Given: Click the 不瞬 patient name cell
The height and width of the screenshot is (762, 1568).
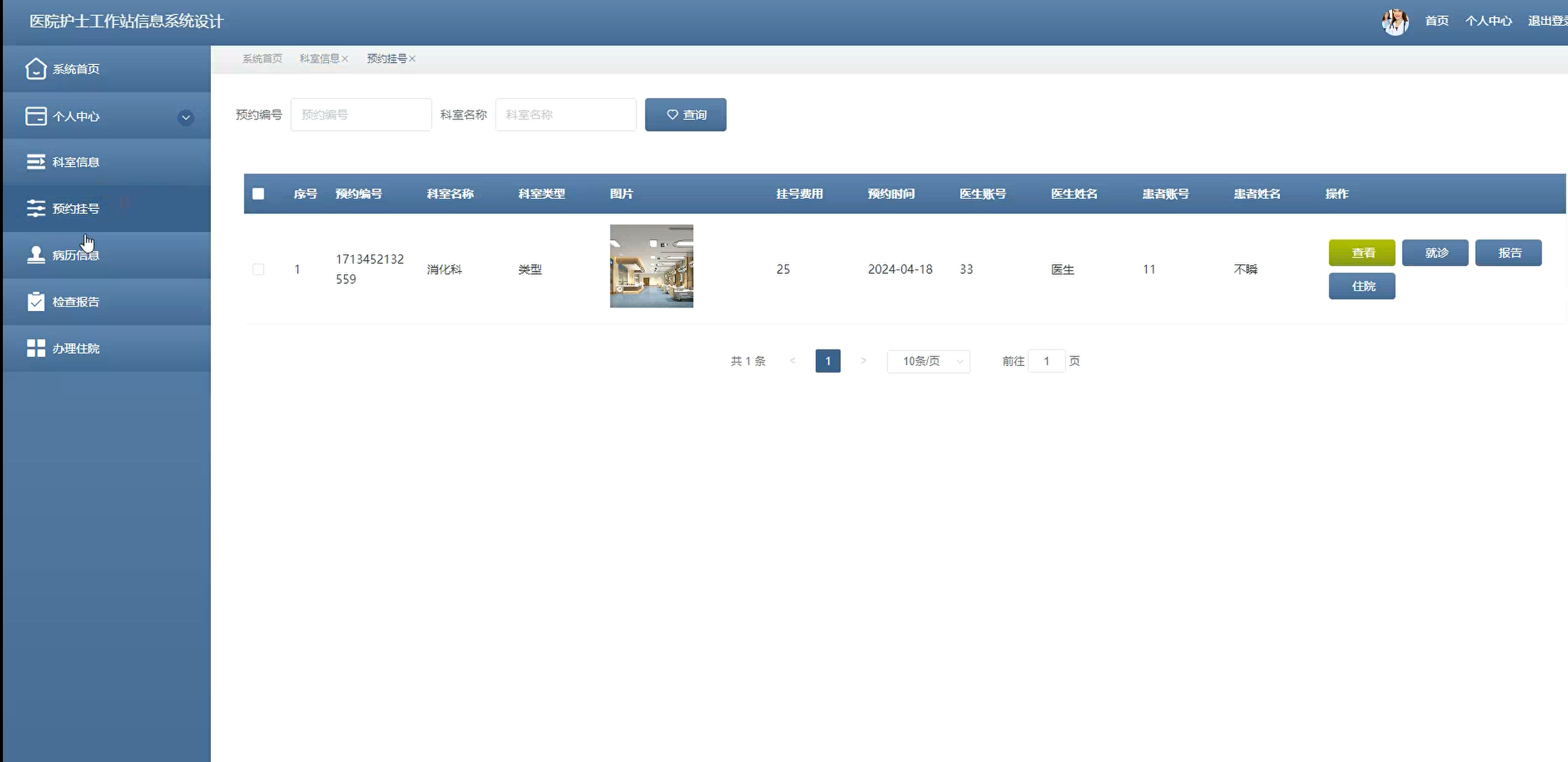Looking at the screenshot, I should tap(1246, 269).
